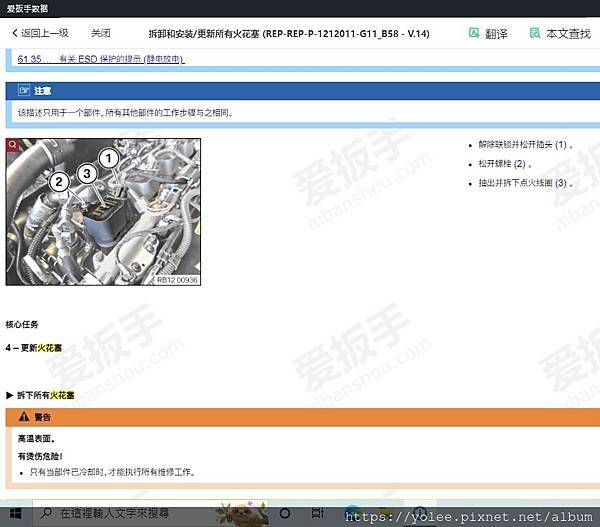
Task: Magnify the engine image with zoom icon
Action: (13, 145)
